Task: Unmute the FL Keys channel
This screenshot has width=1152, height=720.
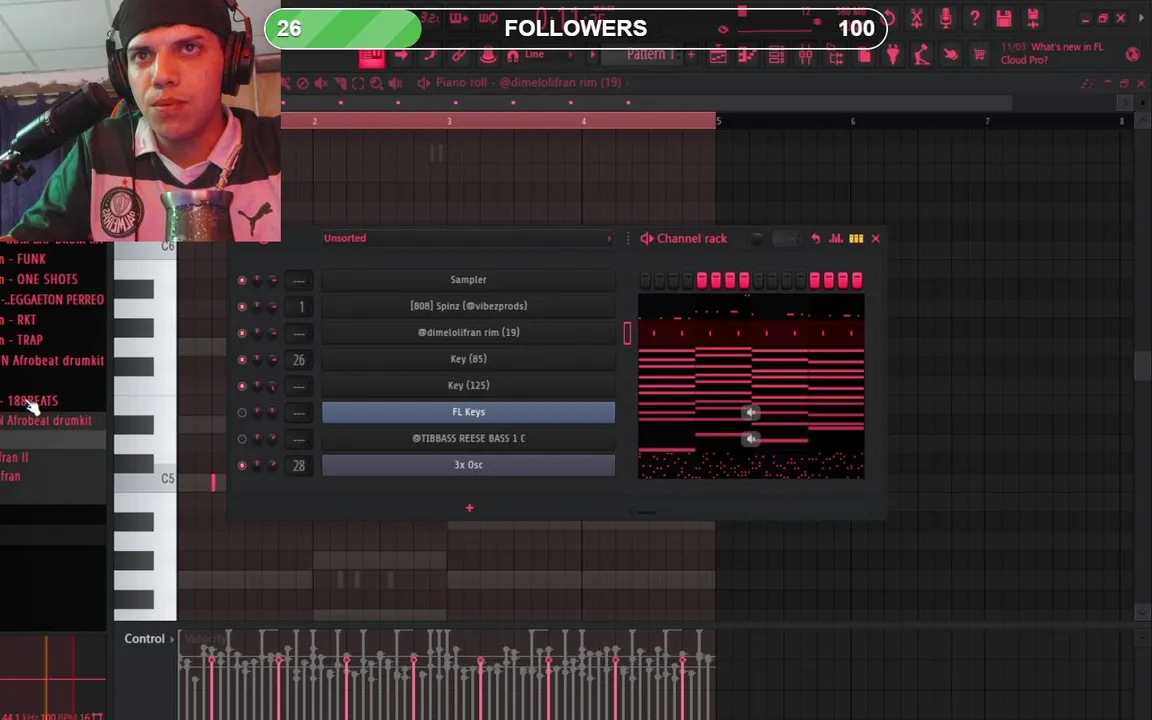Action: point(242,412)
